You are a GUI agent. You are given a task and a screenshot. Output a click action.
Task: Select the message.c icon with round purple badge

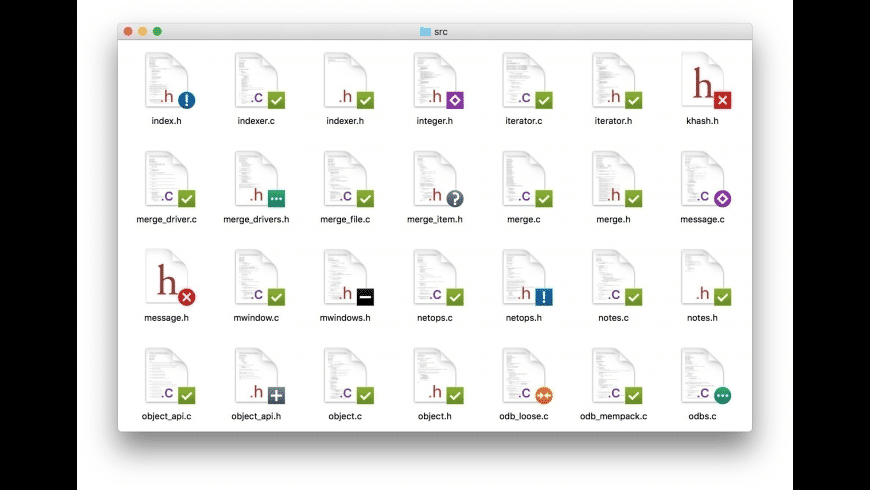click(705, 179)
